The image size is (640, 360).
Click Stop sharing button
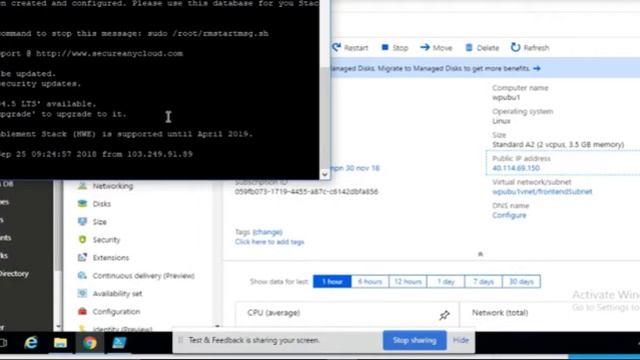click(414, 340)
